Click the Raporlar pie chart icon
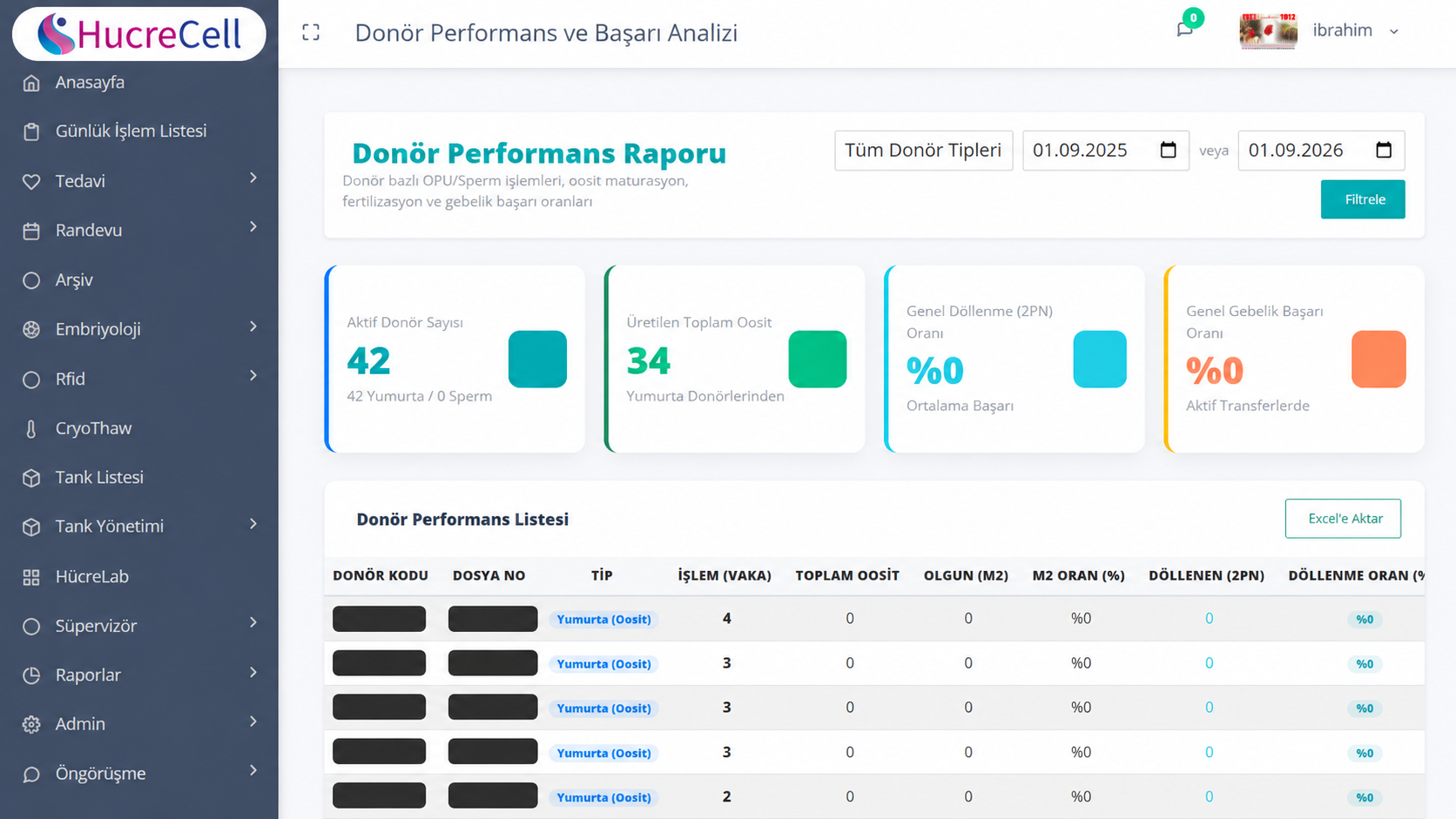 [x=31, y=675]
